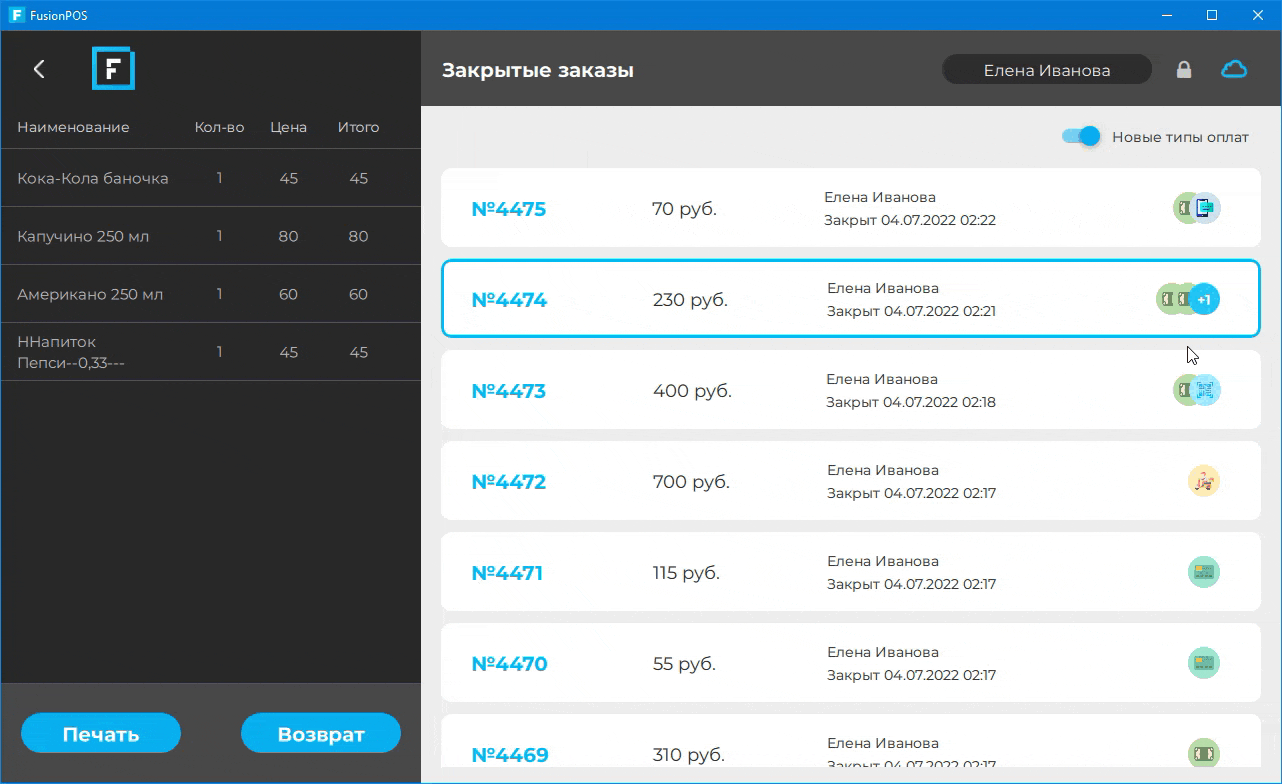Open order №4475
The image size is (1282, 784).
(508, 209)
